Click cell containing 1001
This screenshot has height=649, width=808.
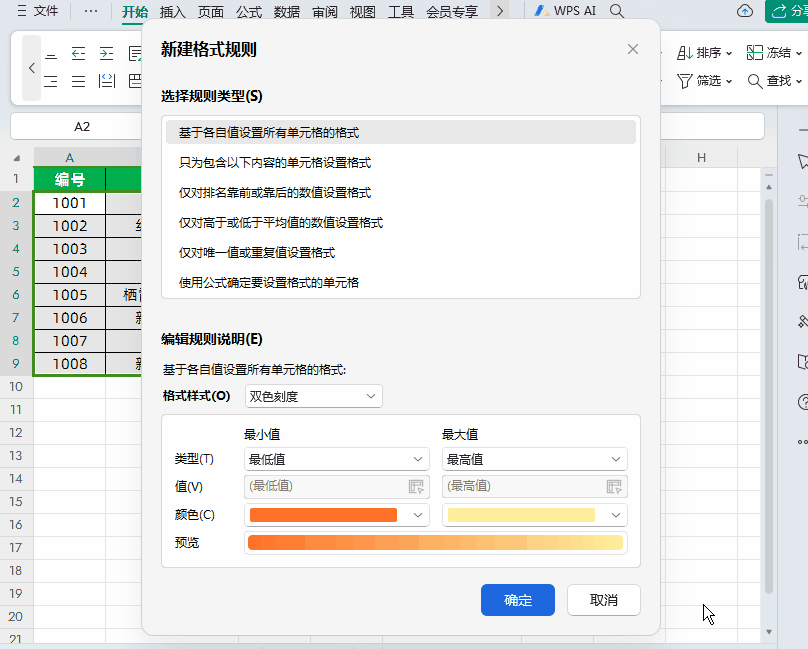pos(70,203)
